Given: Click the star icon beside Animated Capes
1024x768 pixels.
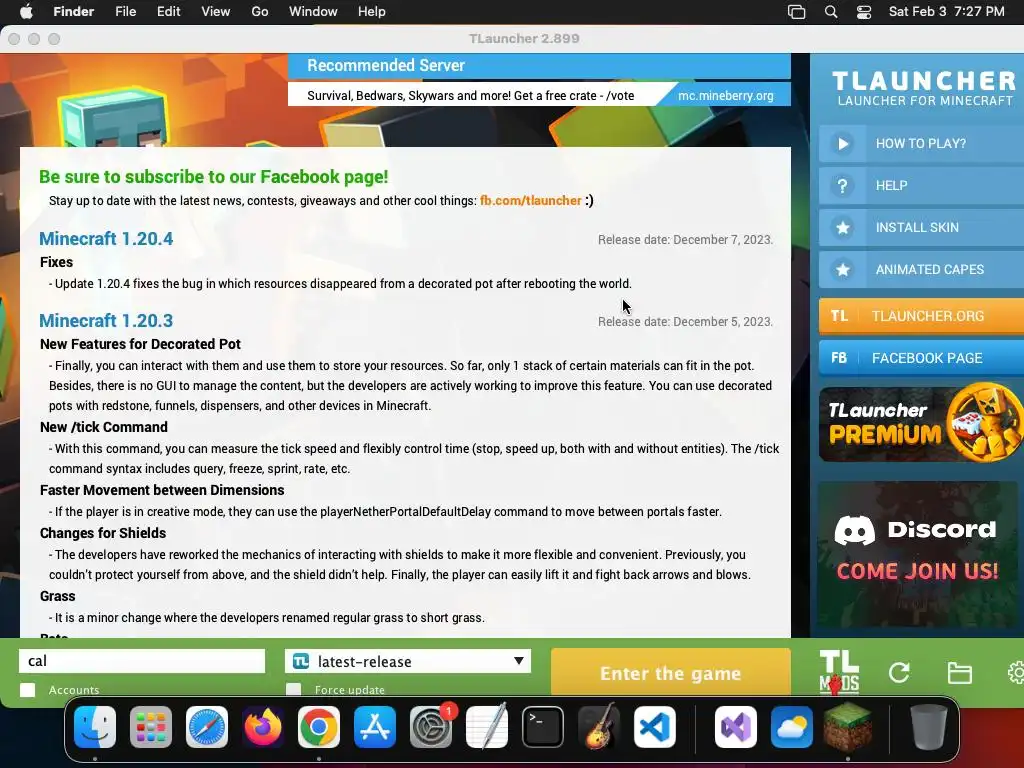Looking at the screenshot, I should [x=842, y=269].
